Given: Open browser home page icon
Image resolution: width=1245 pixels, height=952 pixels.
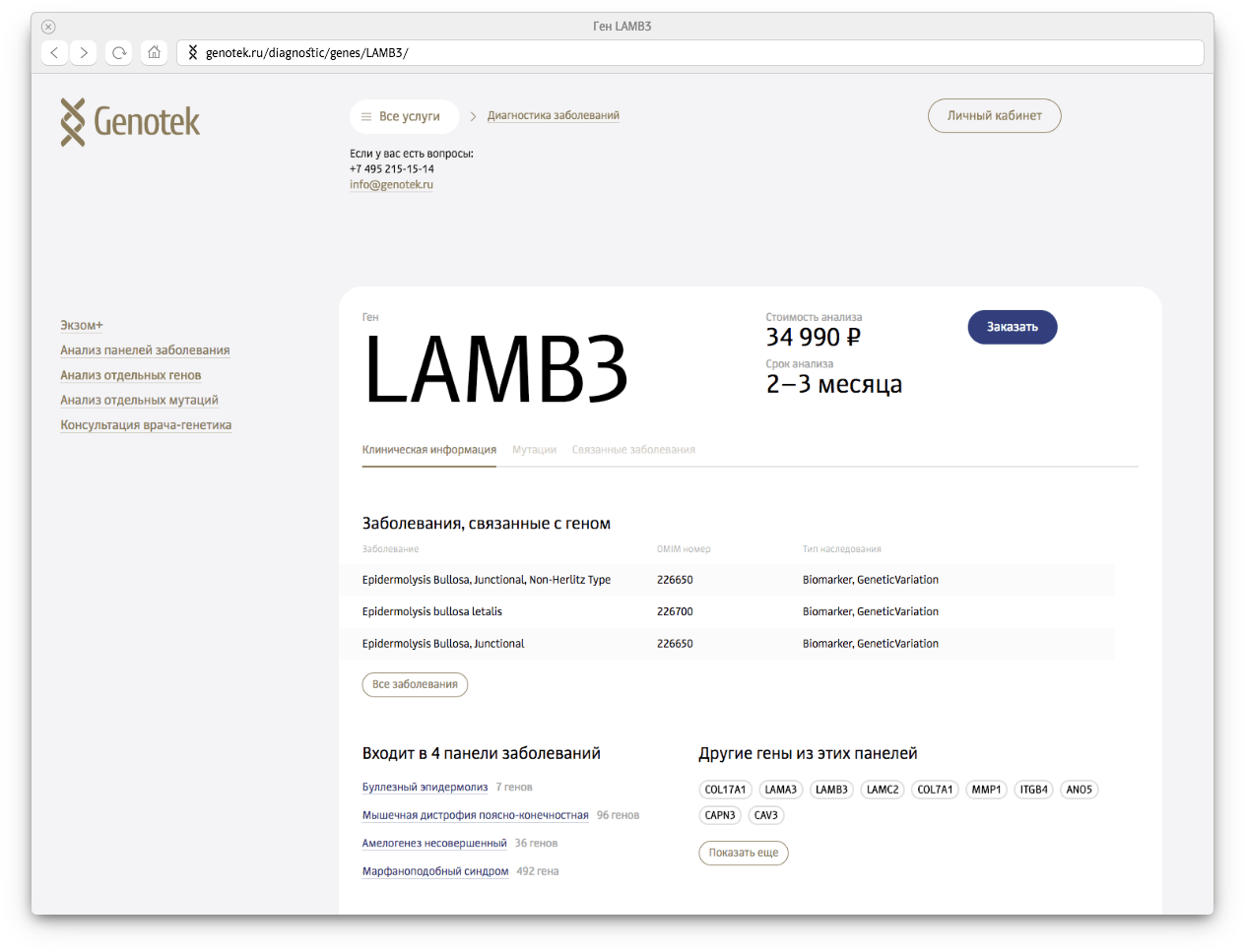Looking at the screenshot, I should tap(154, 52).
